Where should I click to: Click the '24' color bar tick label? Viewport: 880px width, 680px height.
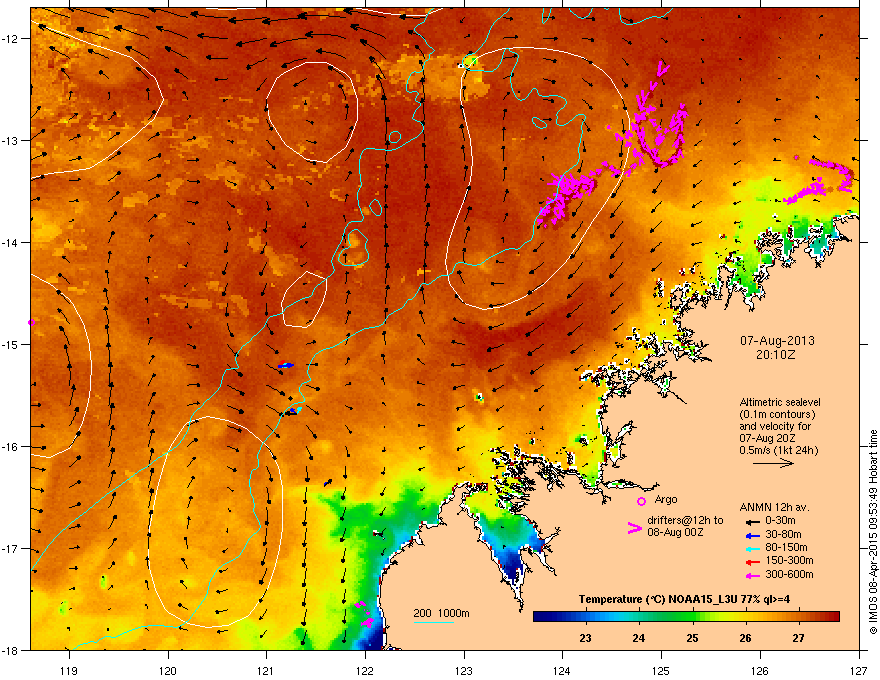(639, 638)
